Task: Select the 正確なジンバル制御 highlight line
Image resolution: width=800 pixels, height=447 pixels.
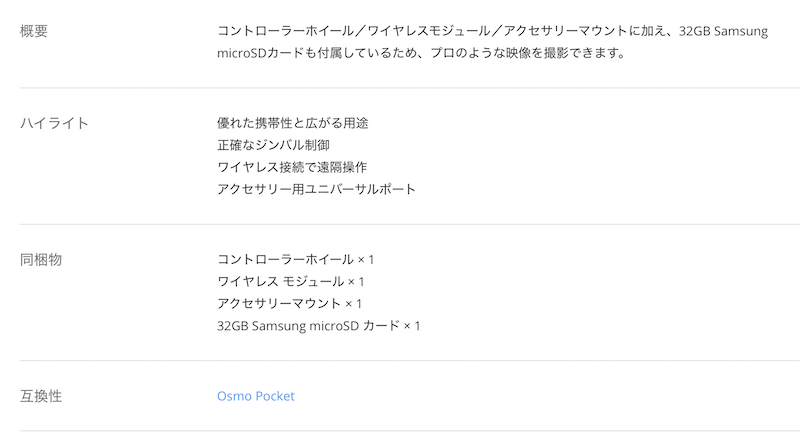Action: pos(273,145)
